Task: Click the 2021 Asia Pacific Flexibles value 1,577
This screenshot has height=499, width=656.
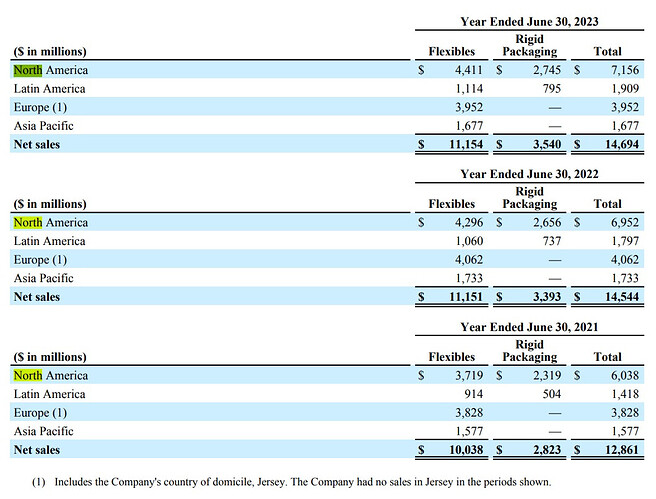Action: point(469,431)
